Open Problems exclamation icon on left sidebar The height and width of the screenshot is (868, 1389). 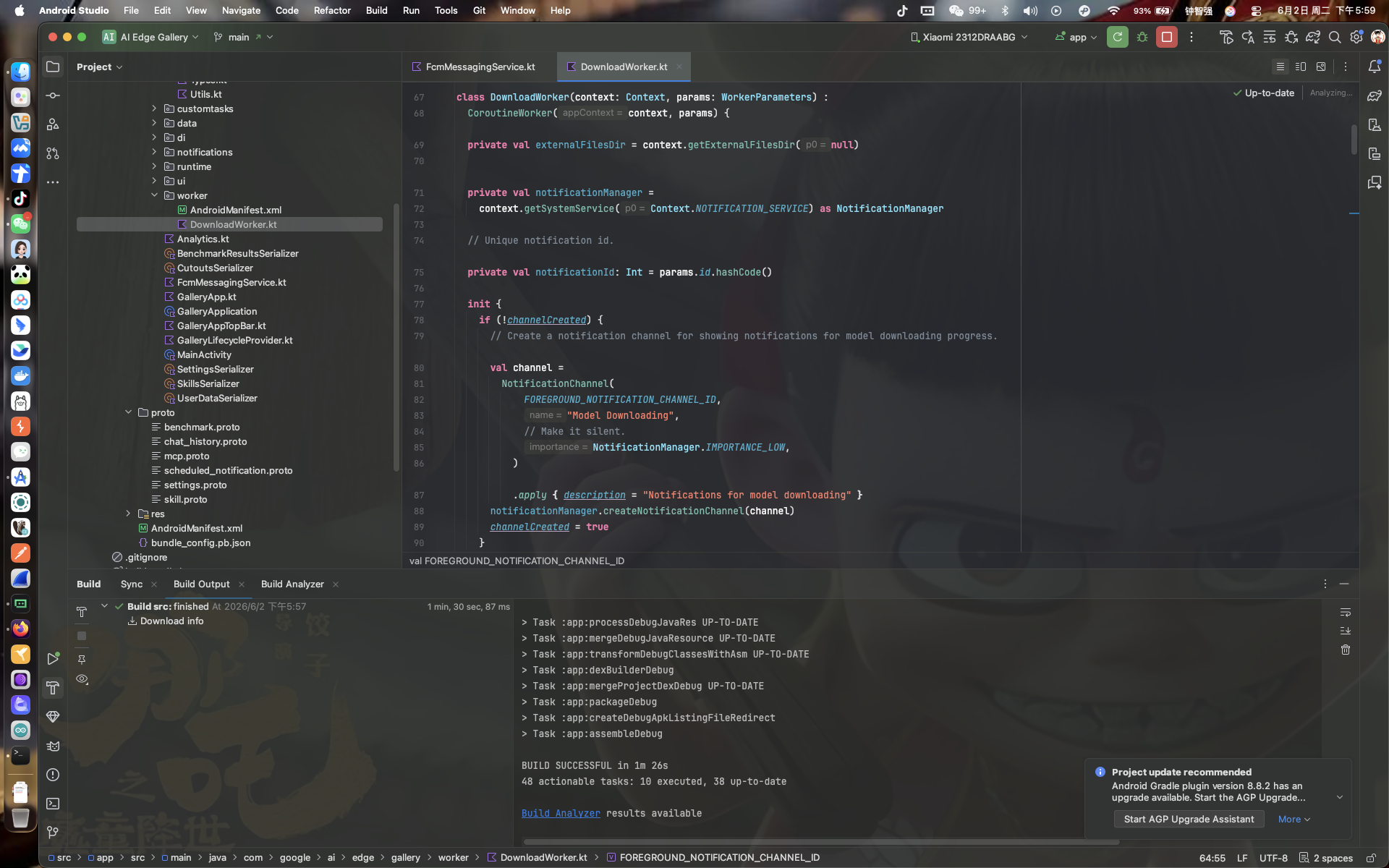coord(53,775)
